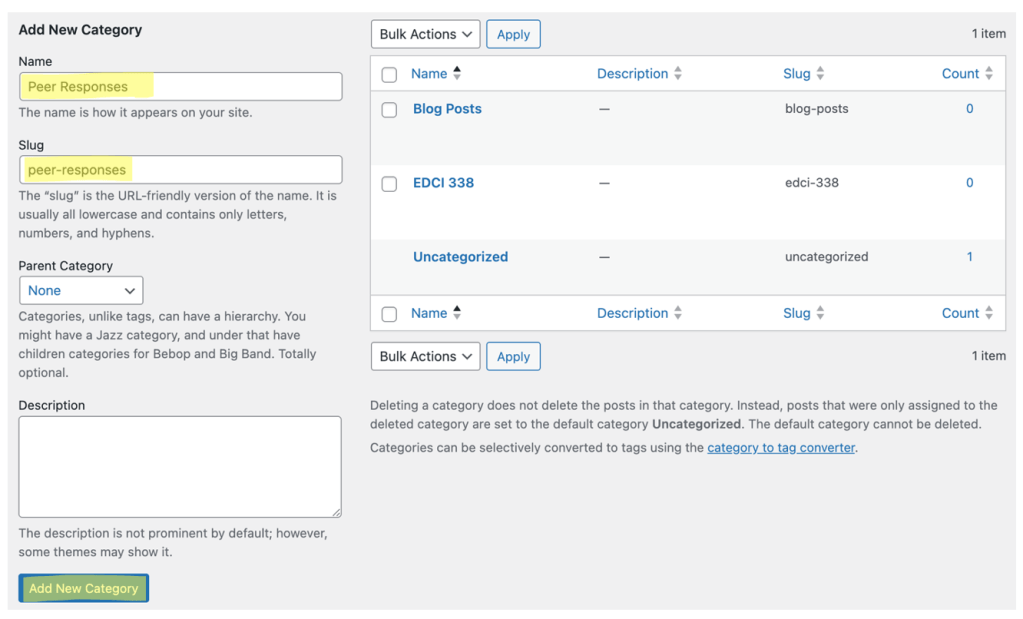Click sort arrows beside bottom Name header
Image resolution: width=1023 pixels, height=619 pixels.
(457, 313)
